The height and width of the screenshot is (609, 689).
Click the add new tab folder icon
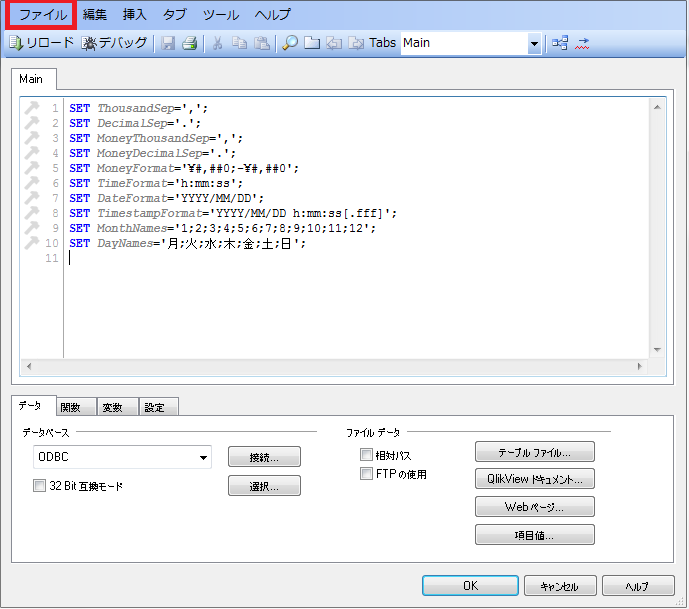311,43
